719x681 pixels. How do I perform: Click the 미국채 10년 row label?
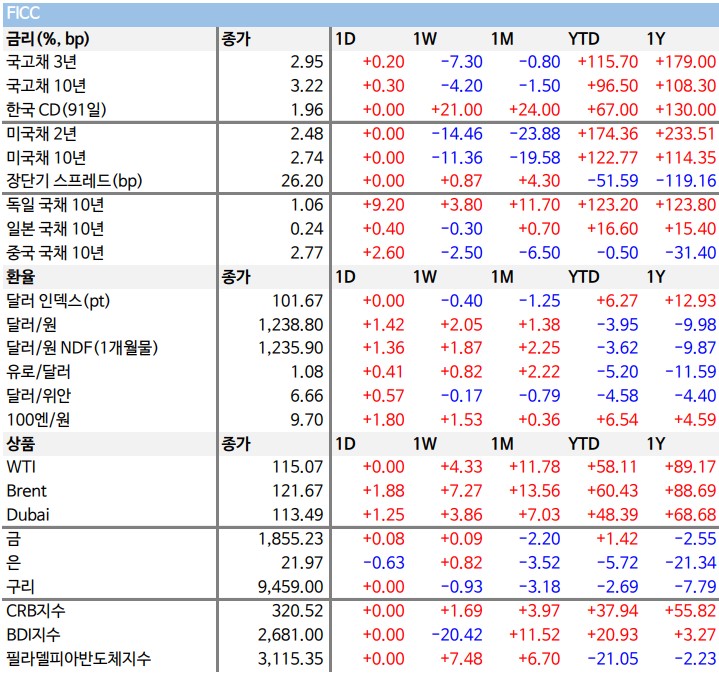pyautogui.click(x=46, y=158)
